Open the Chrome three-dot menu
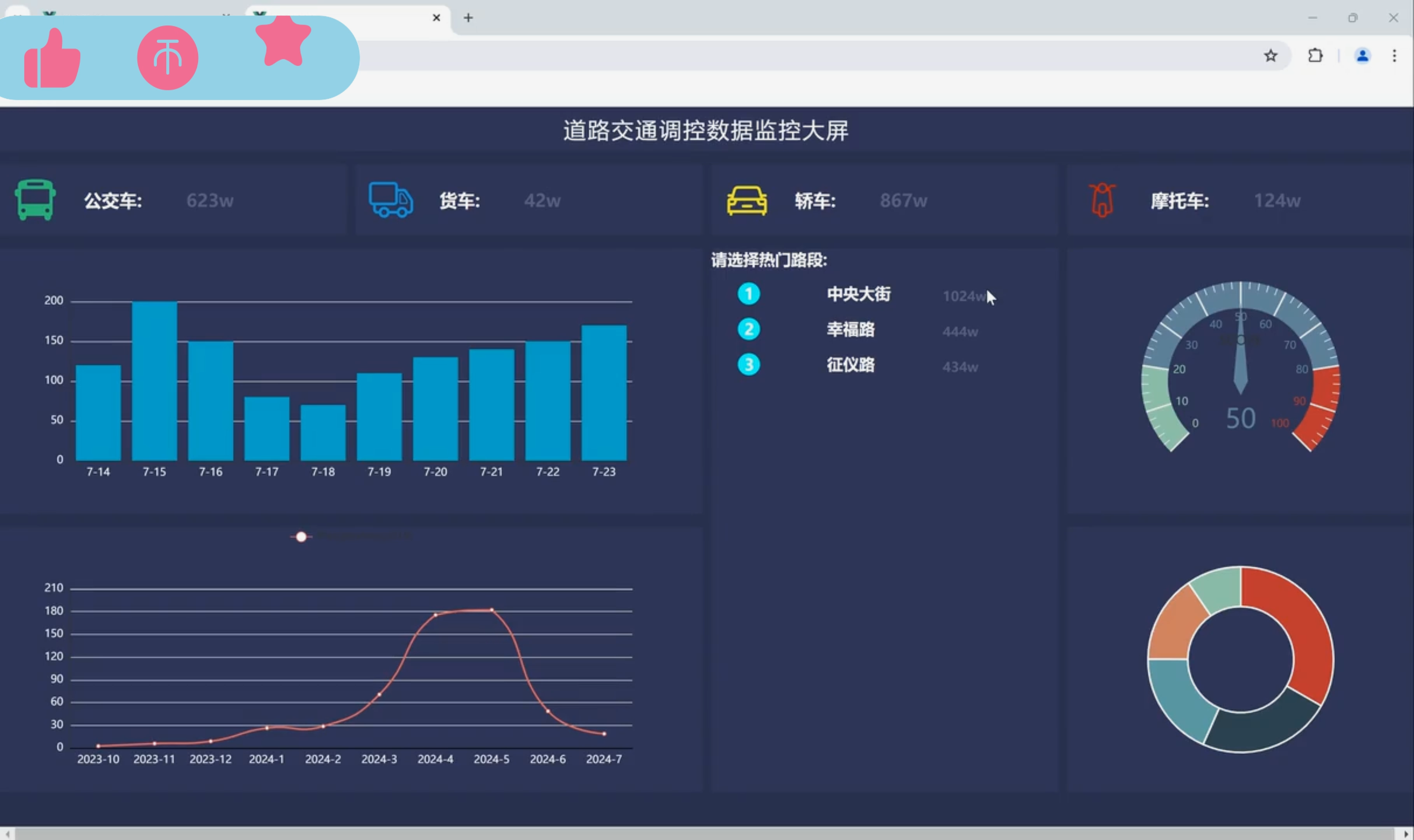This screenshot has width=1414, height=840. point(1394,56)
